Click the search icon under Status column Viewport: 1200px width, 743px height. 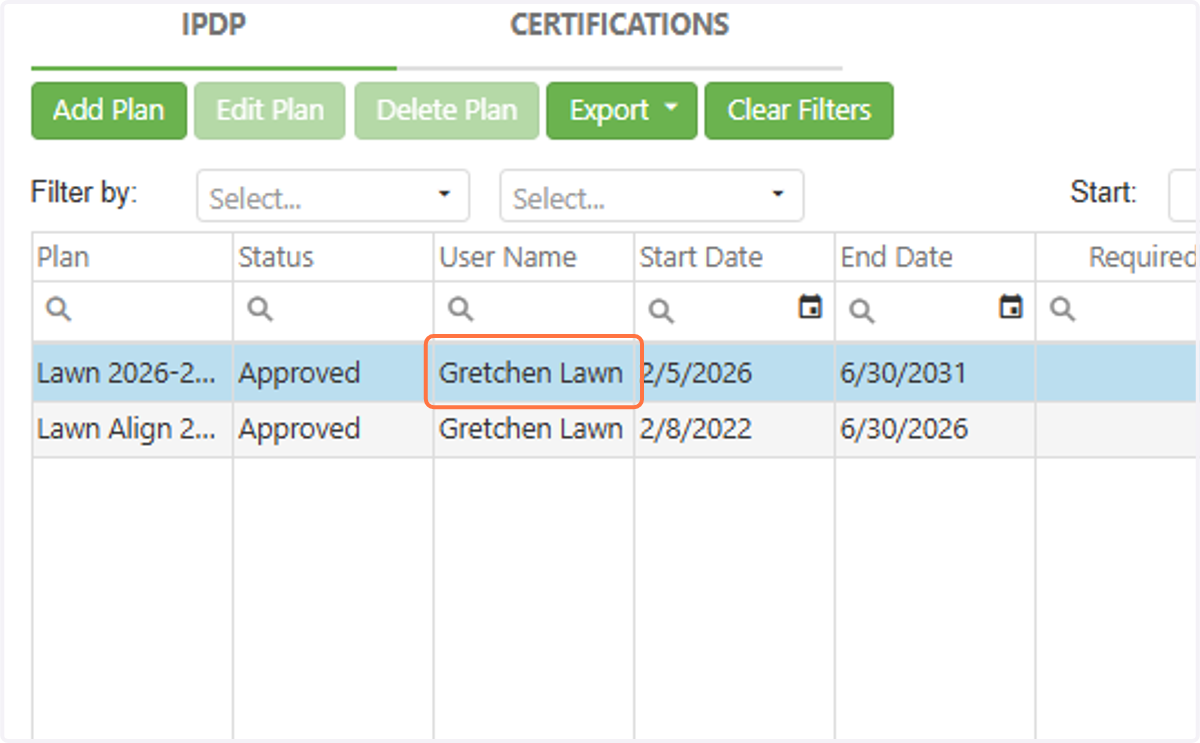(x=260, y=310)
